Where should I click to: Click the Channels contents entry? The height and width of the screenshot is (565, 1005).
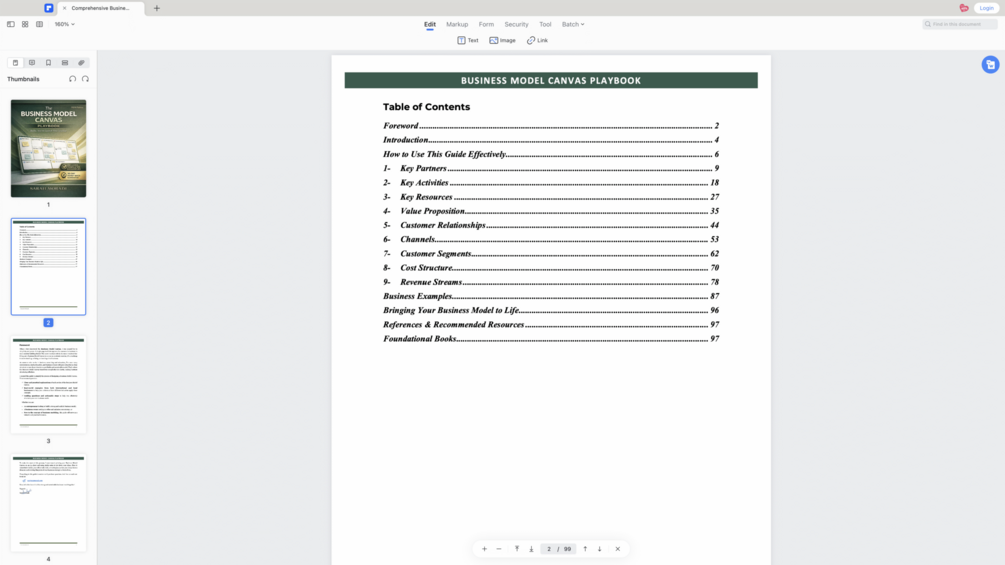[551, 239]
